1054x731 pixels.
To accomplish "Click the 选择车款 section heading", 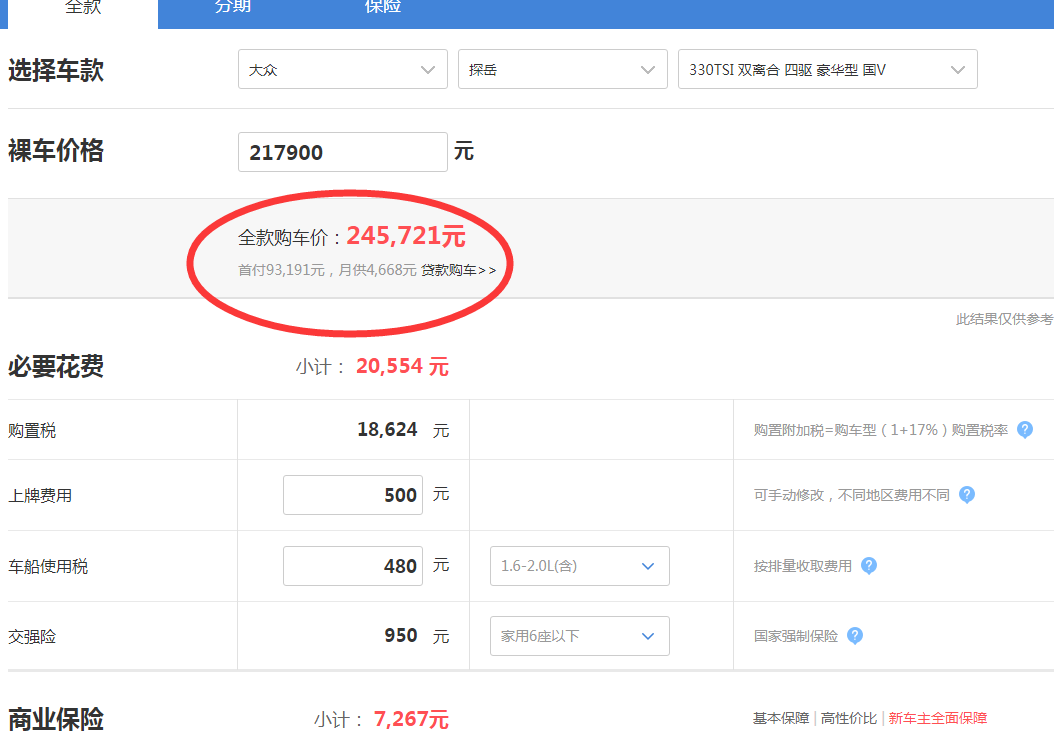I will 56,70.
